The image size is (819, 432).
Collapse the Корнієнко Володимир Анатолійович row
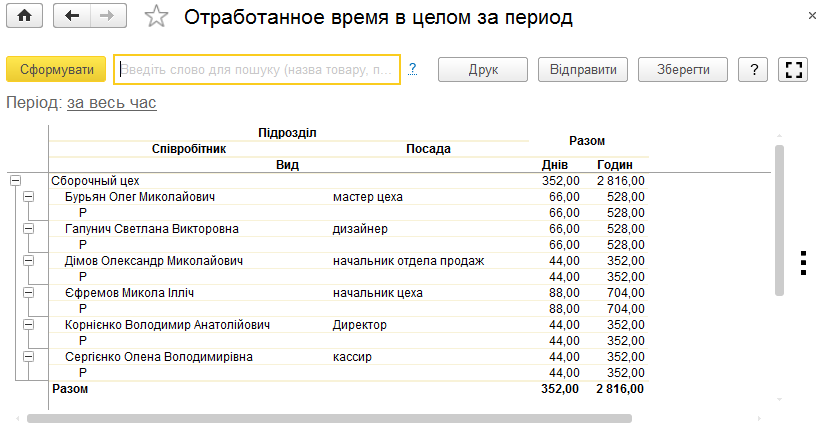coord(29,325)
